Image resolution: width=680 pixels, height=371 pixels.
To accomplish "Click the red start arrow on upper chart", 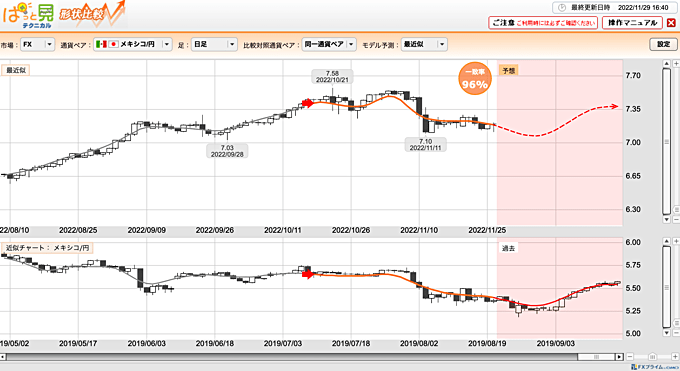I will pyautogui.click(x=307, y=103).
